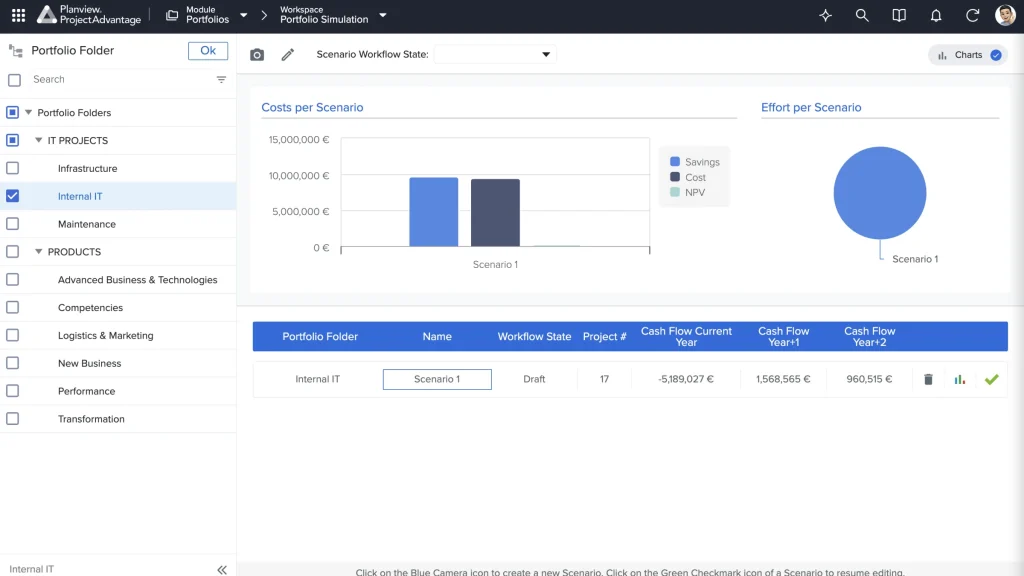Focus the folder Search field
Screen dimensions: 1024x576
(121, 80)
